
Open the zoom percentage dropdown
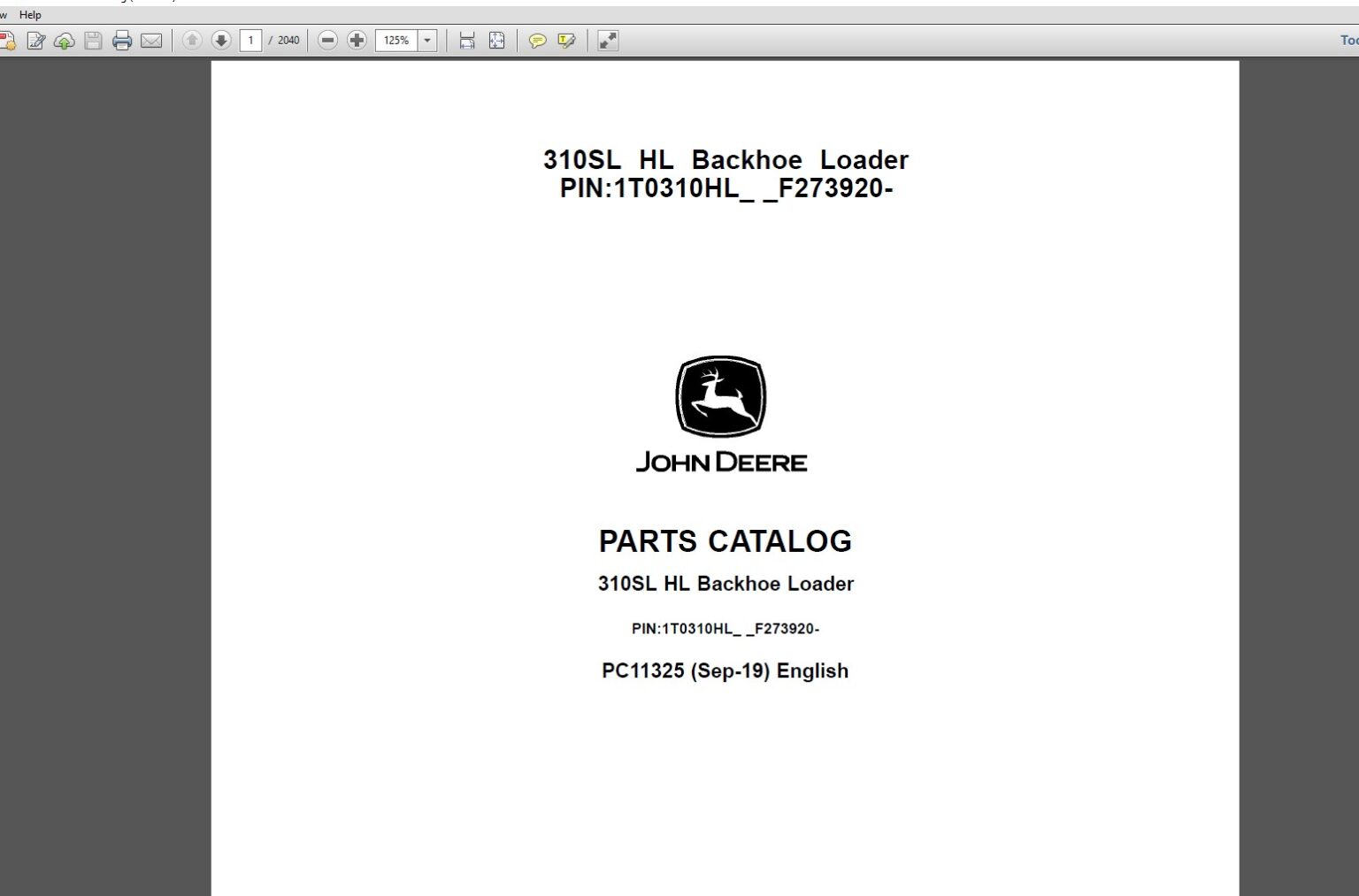coord(426,40)
